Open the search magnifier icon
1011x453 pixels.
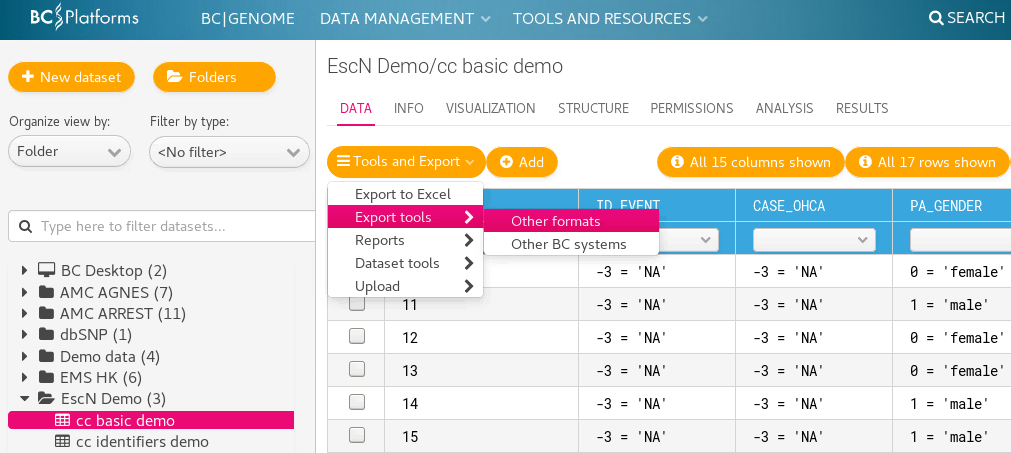coord(936,18)
